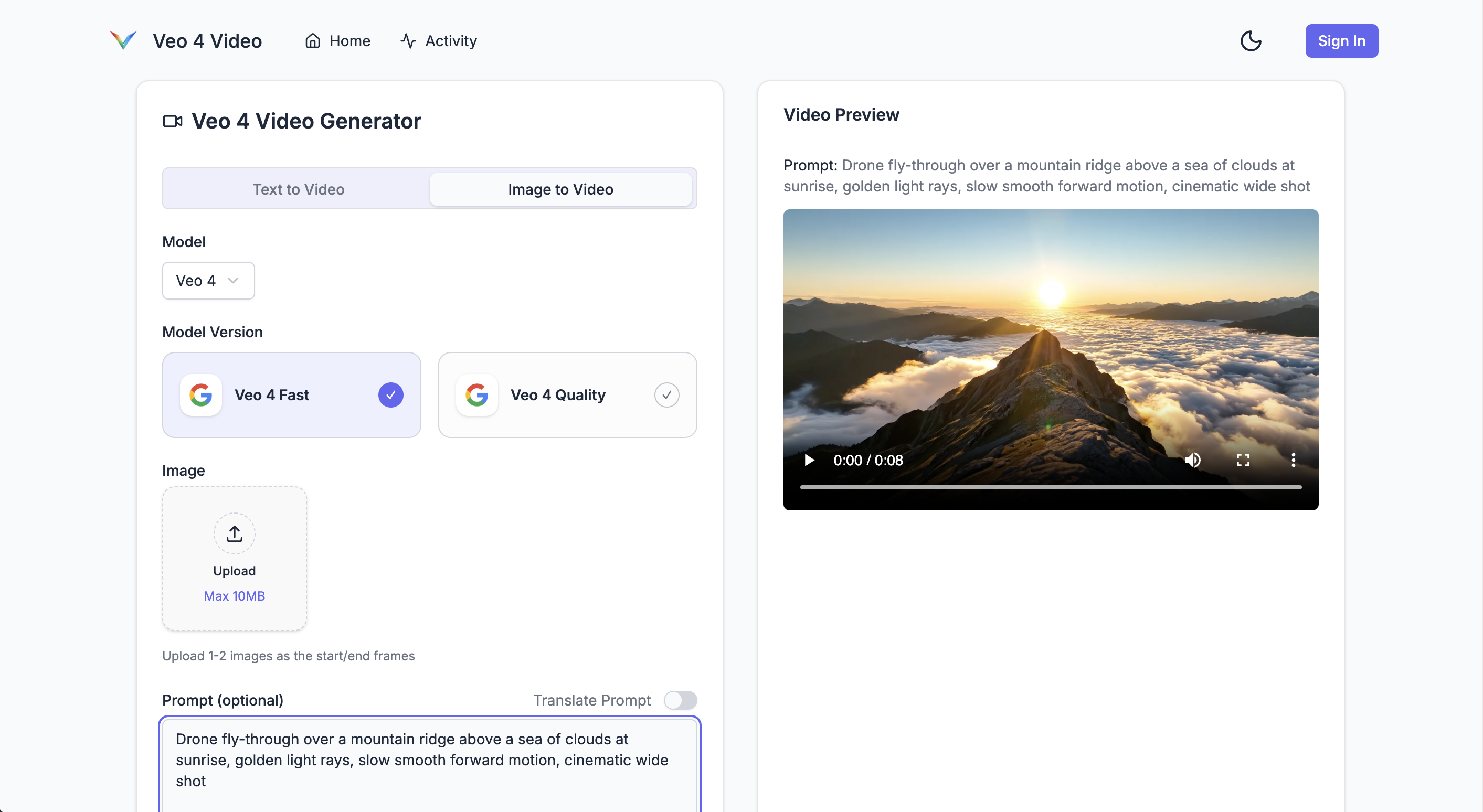Open the video player options menu
Image resolution: width=1483 pixels, height=812 pixels.
[1293, 460]
